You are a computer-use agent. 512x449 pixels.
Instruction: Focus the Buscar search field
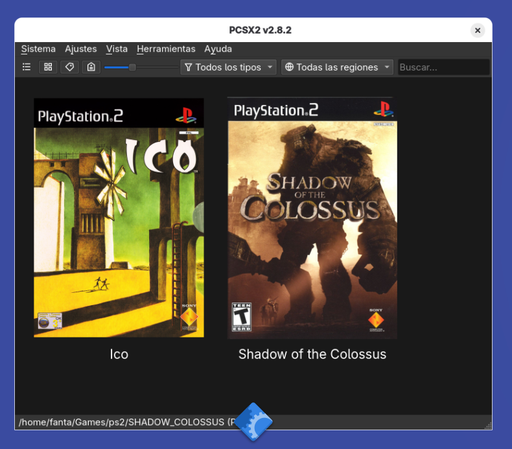tap(444, 67)
